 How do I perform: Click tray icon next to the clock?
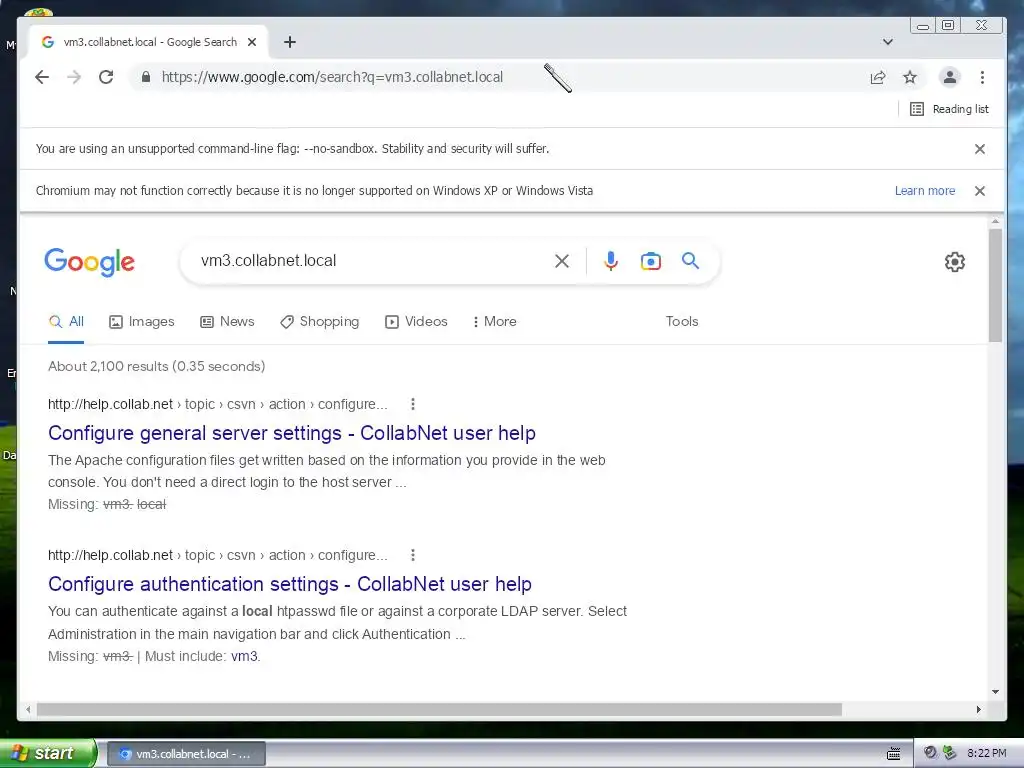(950, 753)
